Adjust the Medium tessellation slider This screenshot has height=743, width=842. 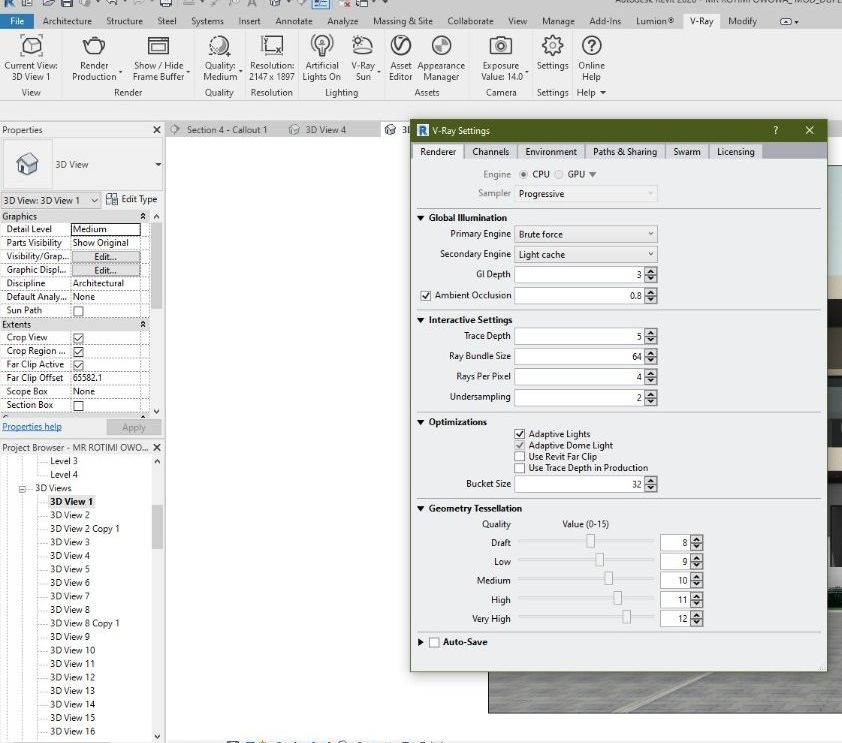tap(608, 579)
